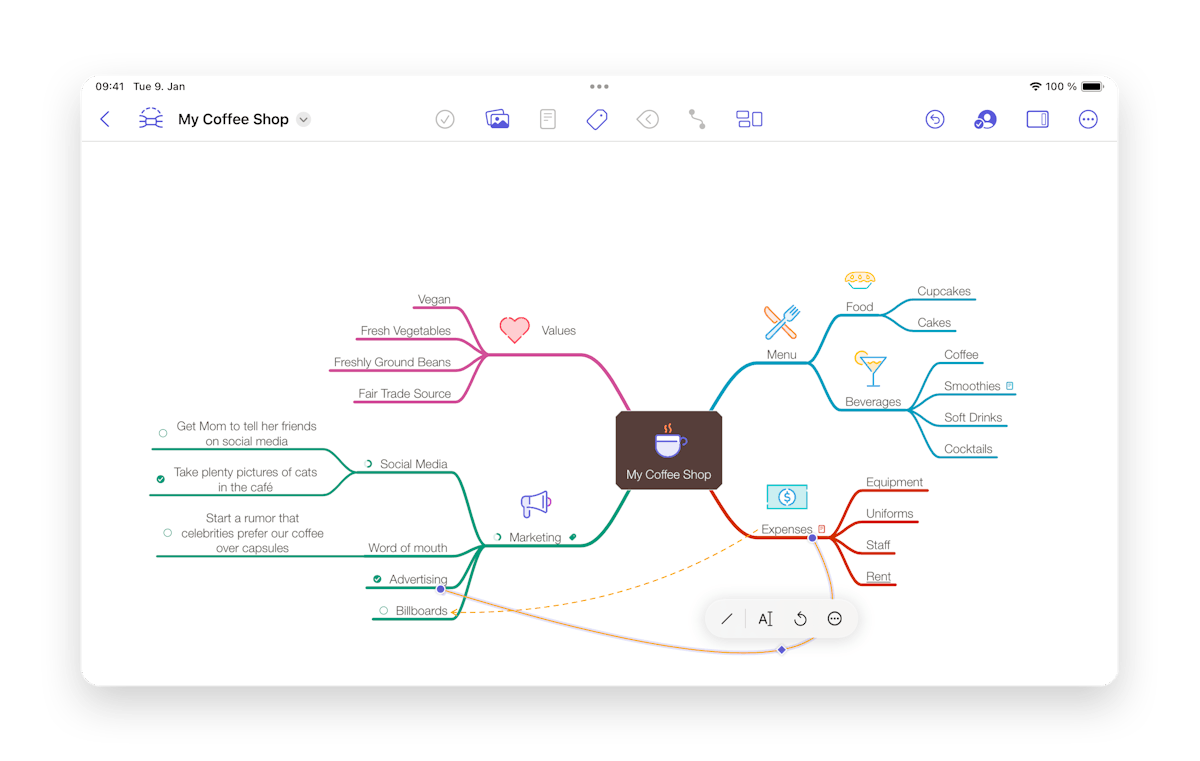Viewport: 1200px width, 761px height.
Task: Open the ellipsis menu in the top-right corner
Action: pyautogui.click(x=1088, y=119)
